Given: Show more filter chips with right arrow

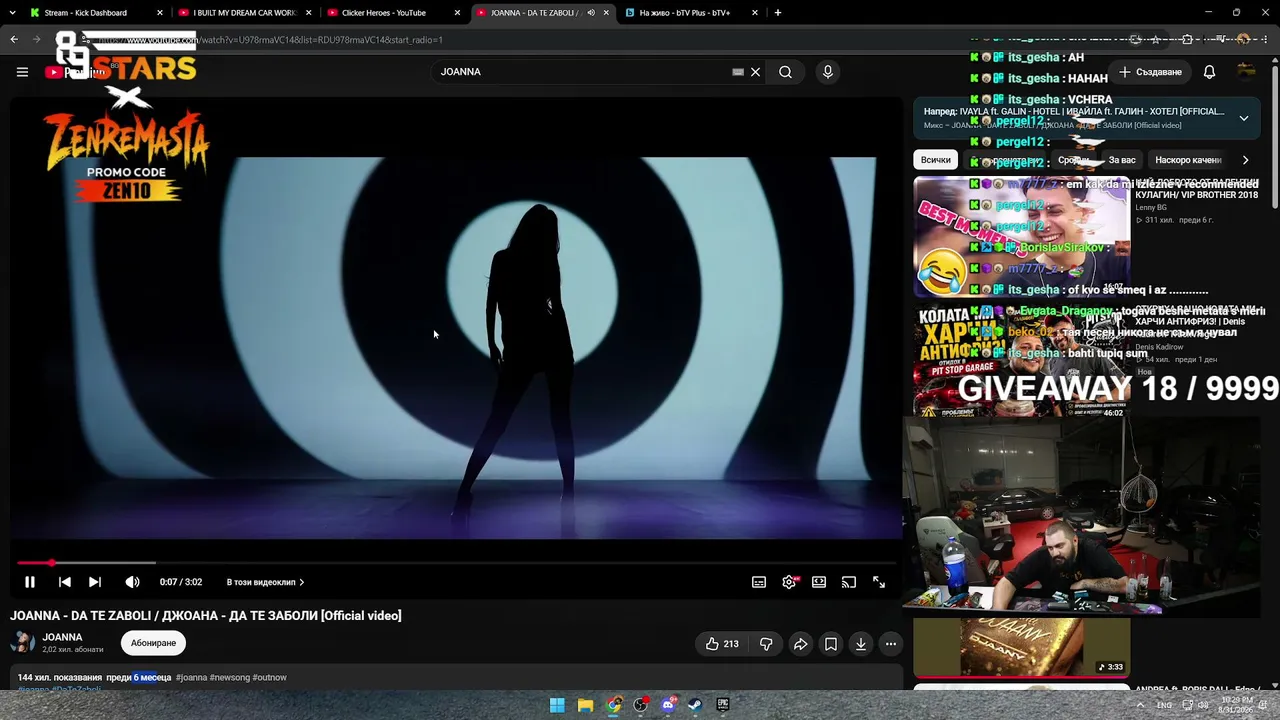Looking at the screenshot, I should coord(1245,160).
